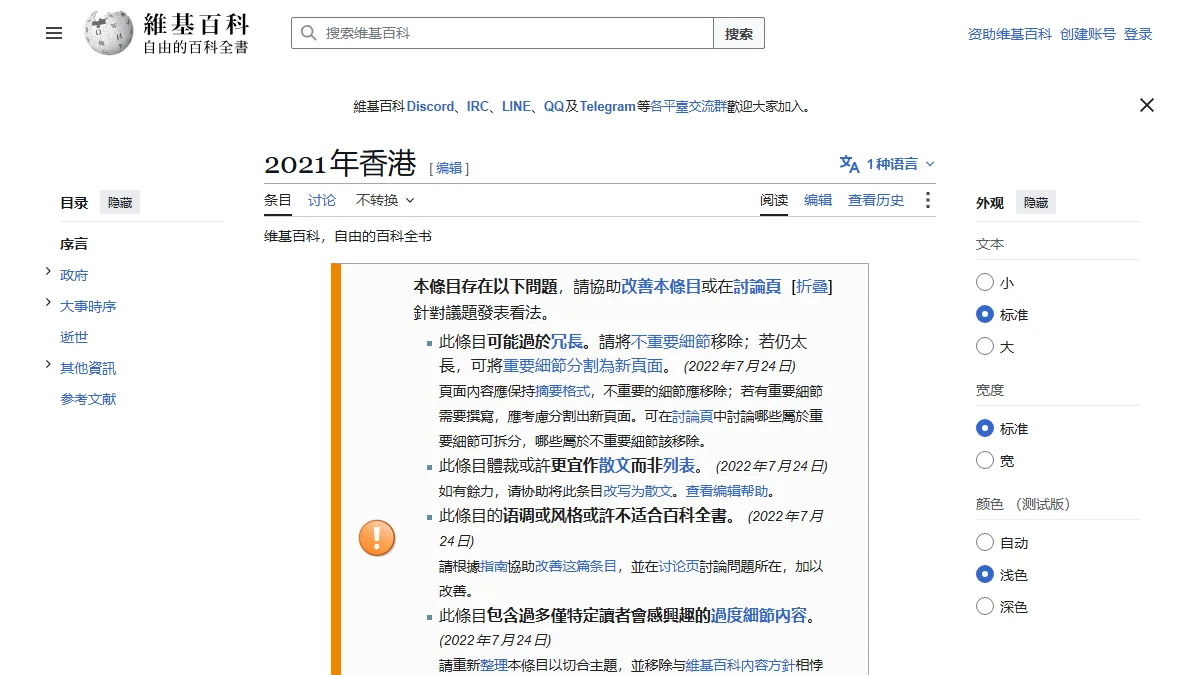Open the language translation icon

(849, 164)
